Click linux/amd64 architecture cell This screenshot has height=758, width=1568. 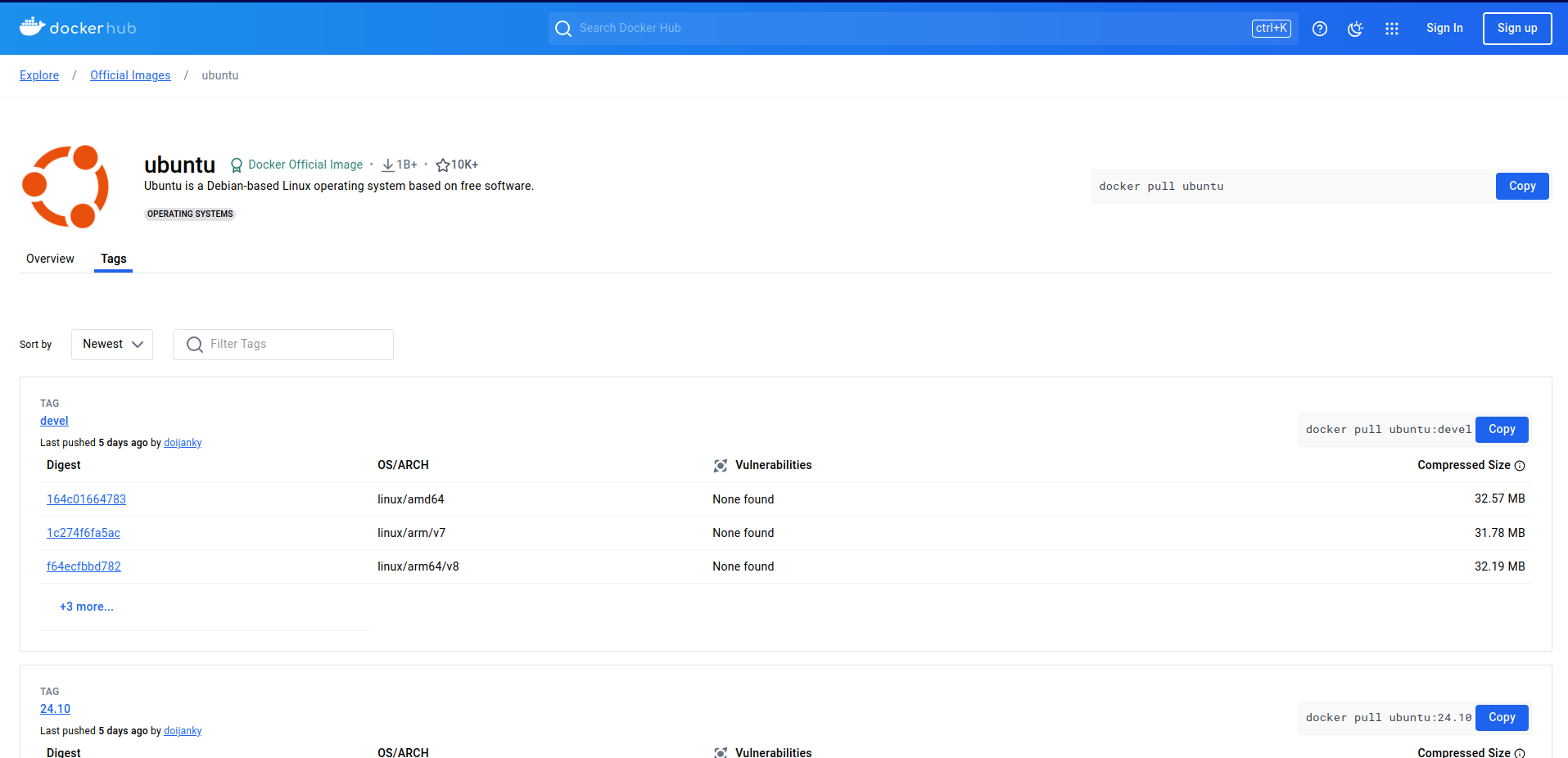pos(410,499)
